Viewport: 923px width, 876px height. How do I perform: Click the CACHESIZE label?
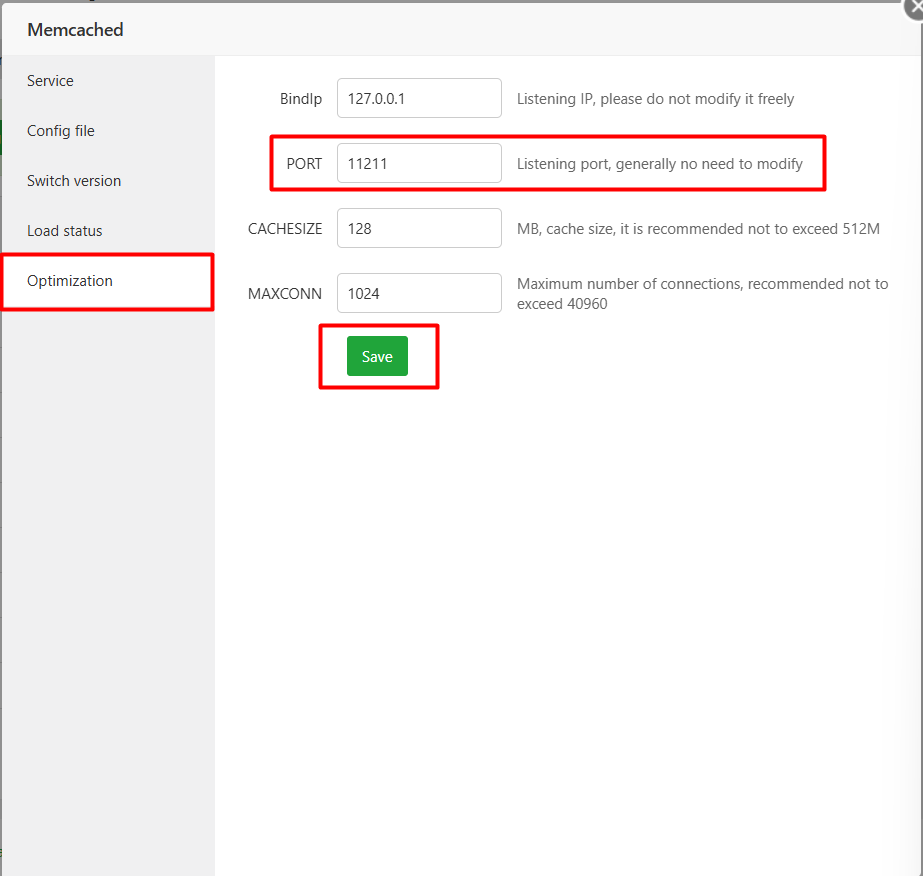tap(285, 228)
